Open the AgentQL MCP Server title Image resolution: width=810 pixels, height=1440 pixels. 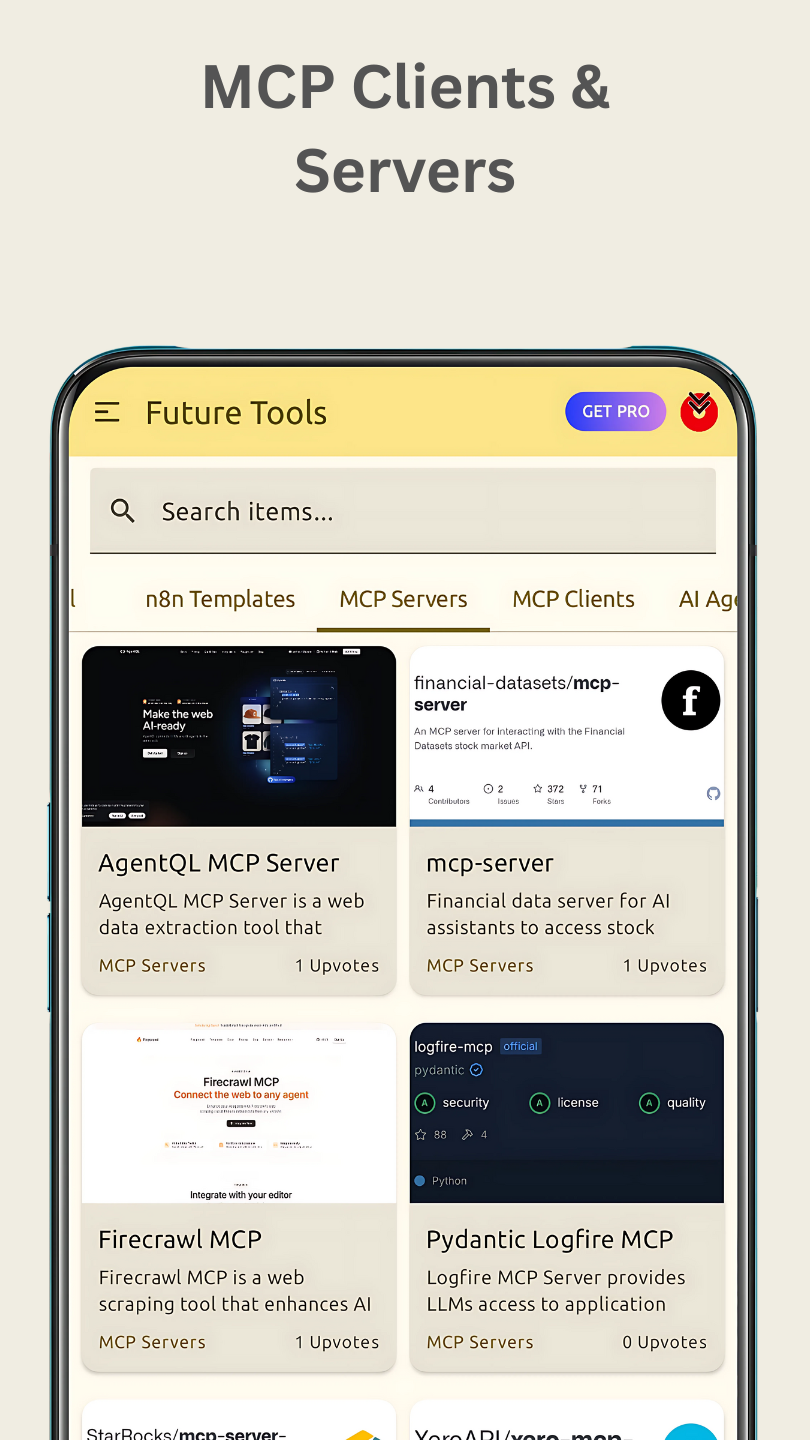click(x=219, y=863)
